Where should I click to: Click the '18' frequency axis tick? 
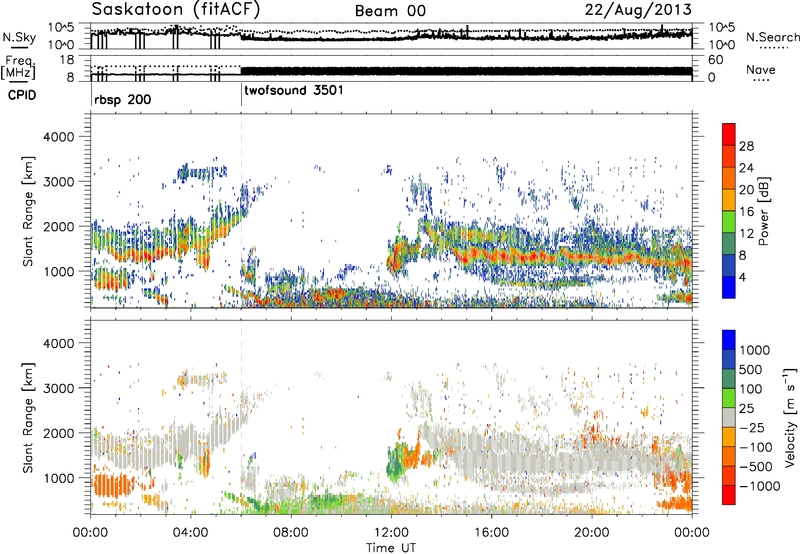click(66, 60)
